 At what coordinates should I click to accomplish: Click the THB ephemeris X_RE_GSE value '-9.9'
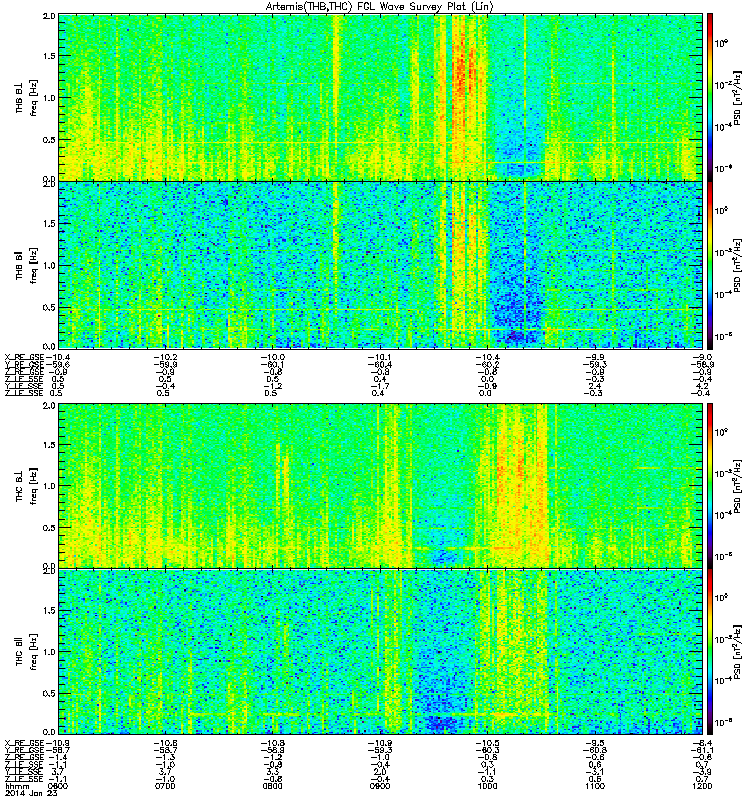pos(595,357)
